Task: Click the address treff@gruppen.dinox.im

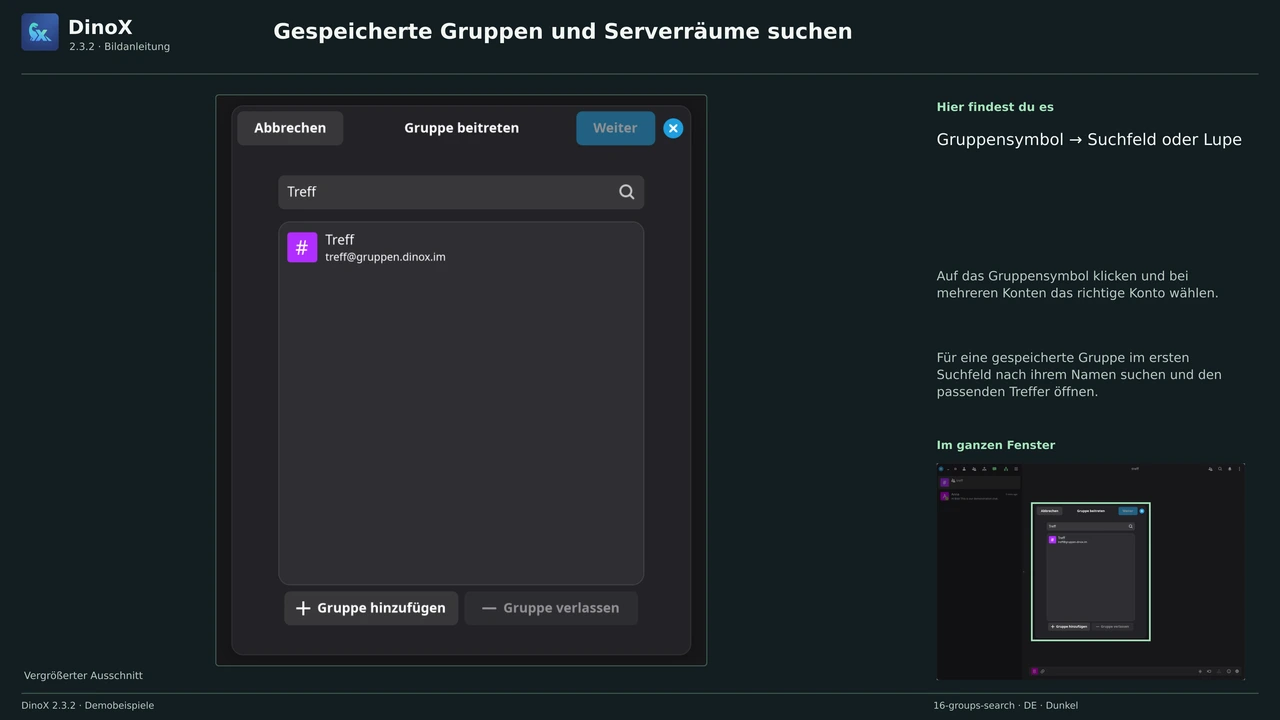Action: coord(385,257)
